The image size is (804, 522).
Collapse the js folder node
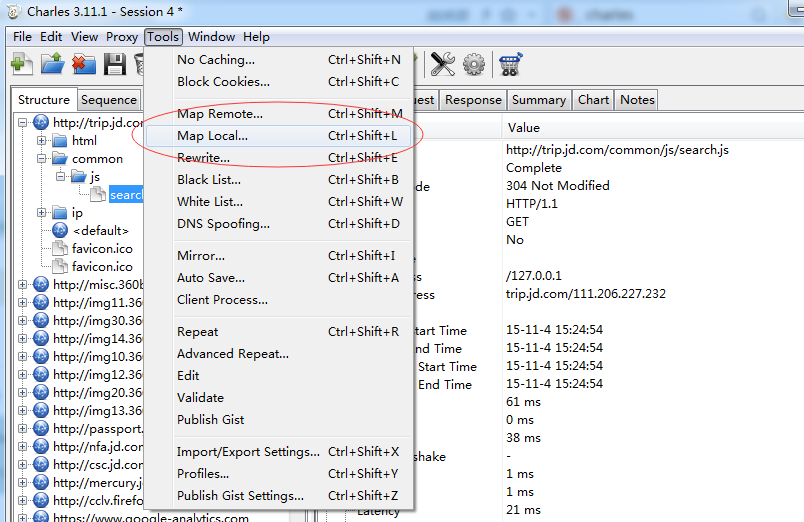(x=60, y=176)
